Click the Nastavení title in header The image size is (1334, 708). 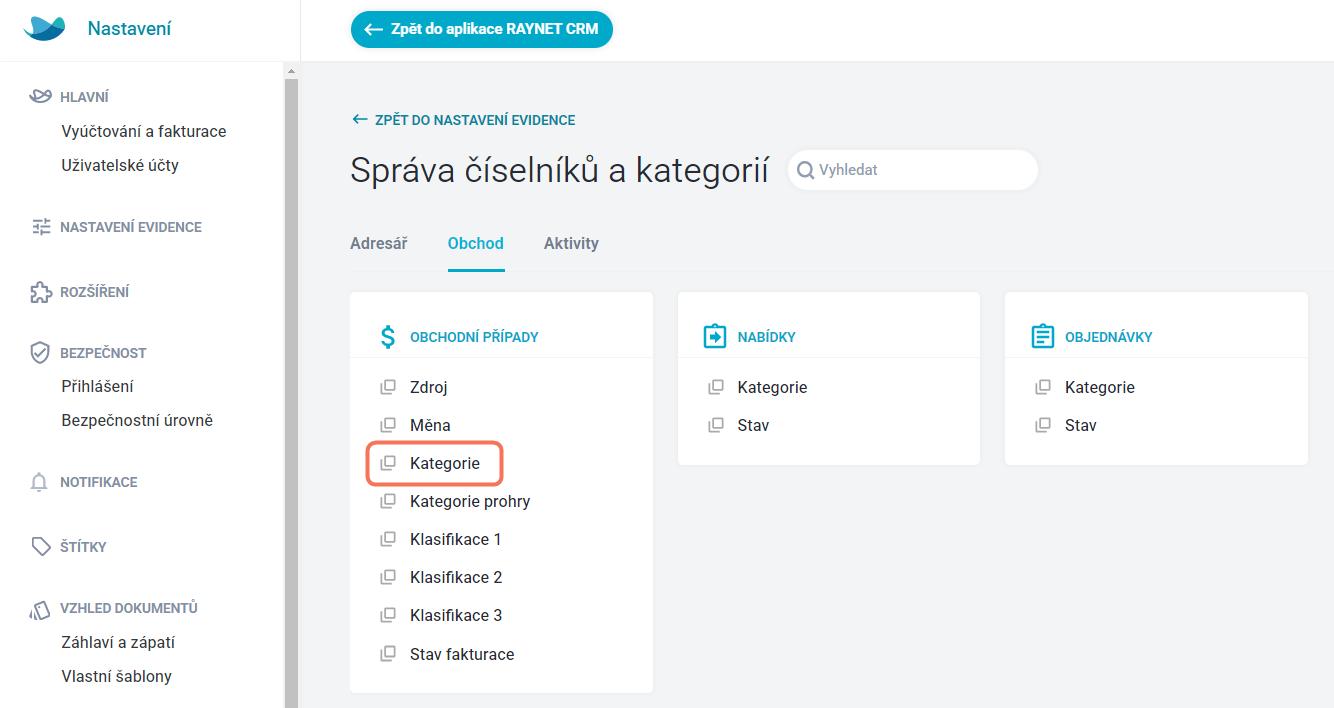(x=129, y=29)
